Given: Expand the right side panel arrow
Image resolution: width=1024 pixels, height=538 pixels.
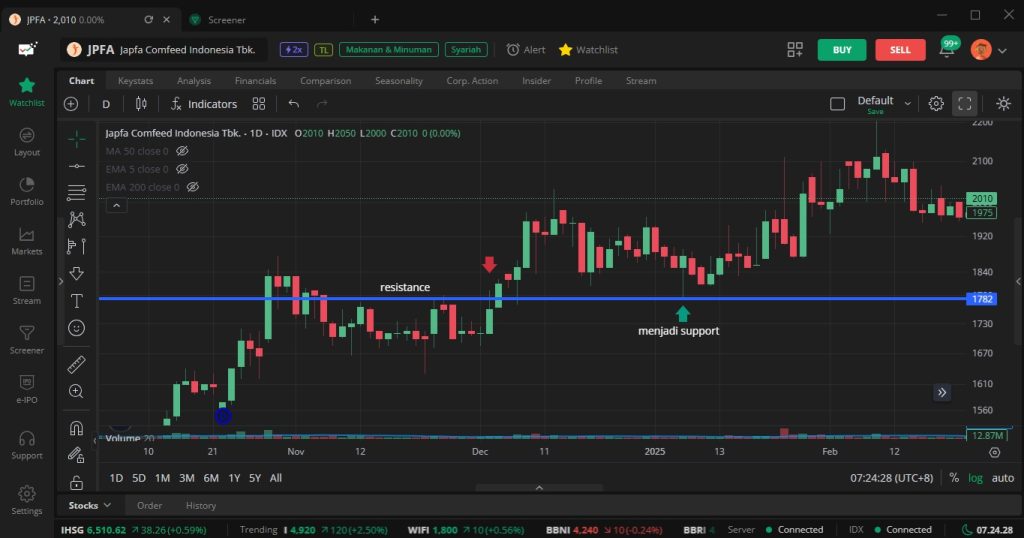Looking at the screenshot, I should point(1017,281).
